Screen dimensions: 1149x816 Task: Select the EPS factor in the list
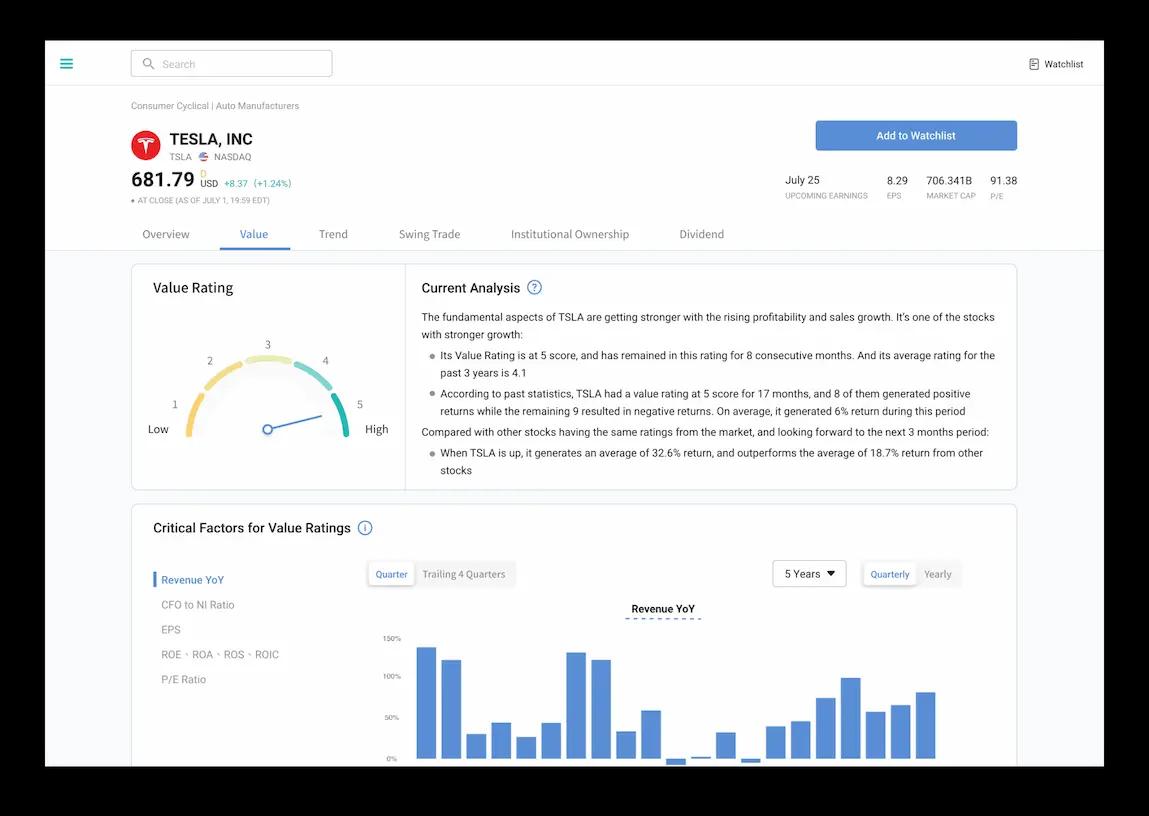point(171,629)
